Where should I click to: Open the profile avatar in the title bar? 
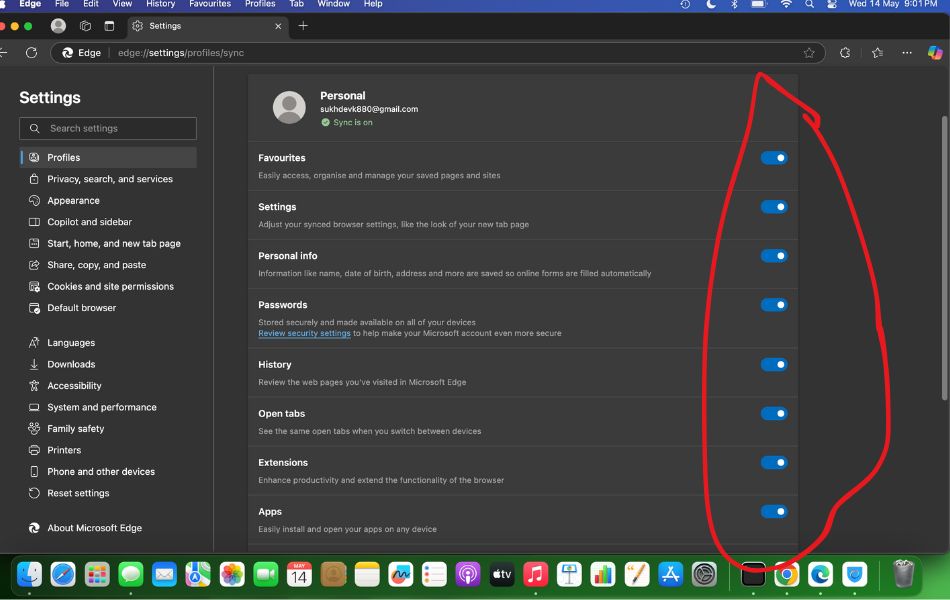(x=58, y=25)
